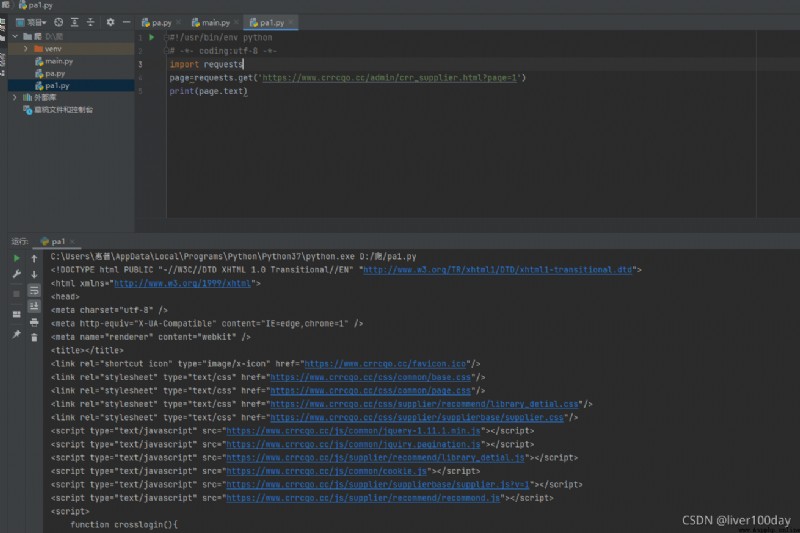Click the collapse all icon in project toolbar

click(x=90, y=22)
